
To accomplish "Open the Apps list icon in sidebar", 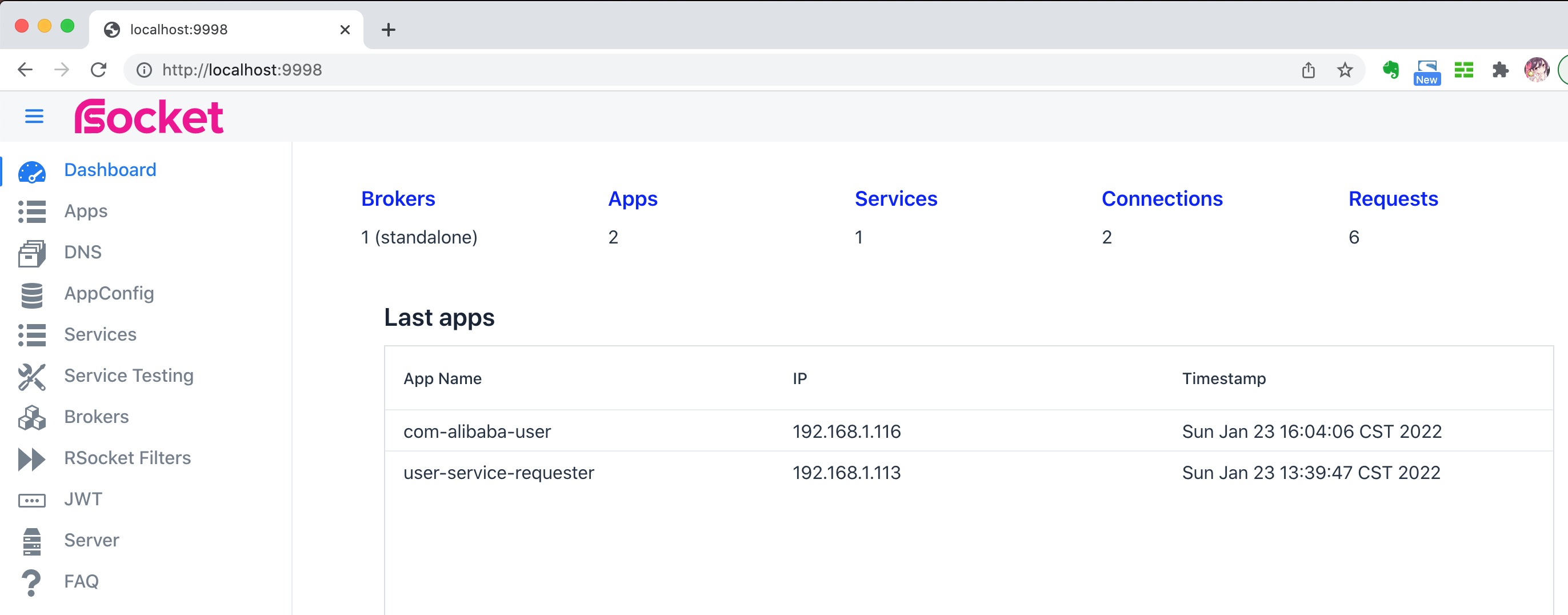I will tap(32, 211).
